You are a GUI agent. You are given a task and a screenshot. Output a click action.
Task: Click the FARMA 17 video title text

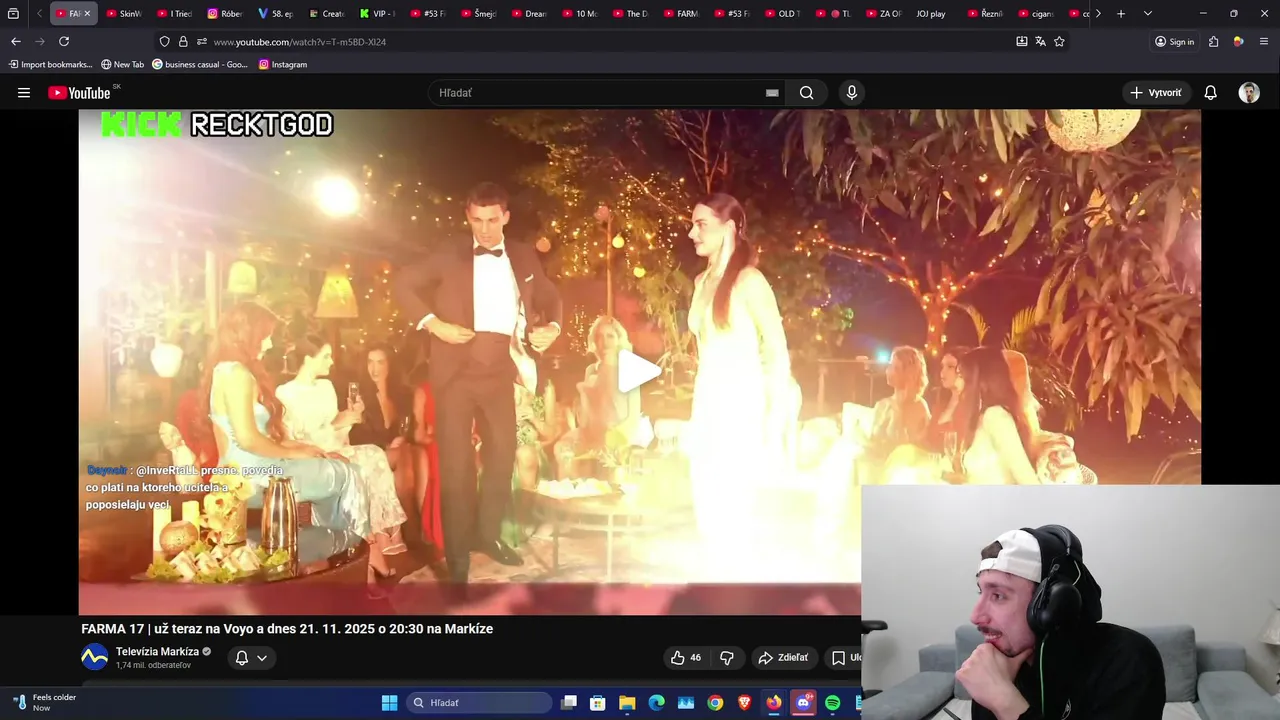tap(287, 629)
